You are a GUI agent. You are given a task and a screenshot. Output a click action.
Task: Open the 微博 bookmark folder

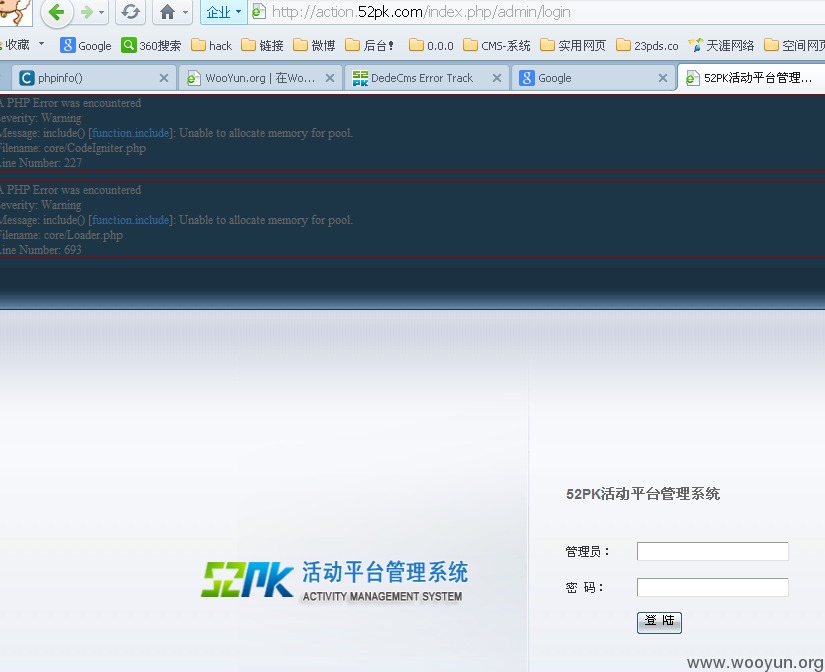click(x=314, y=45)
